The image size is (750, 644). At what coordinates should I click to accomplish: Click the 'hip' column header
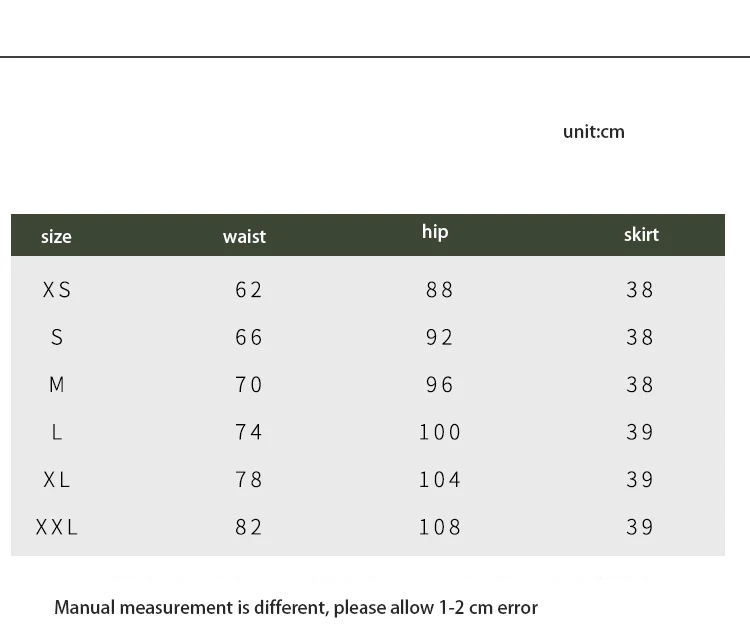click(x=435, y=232)
